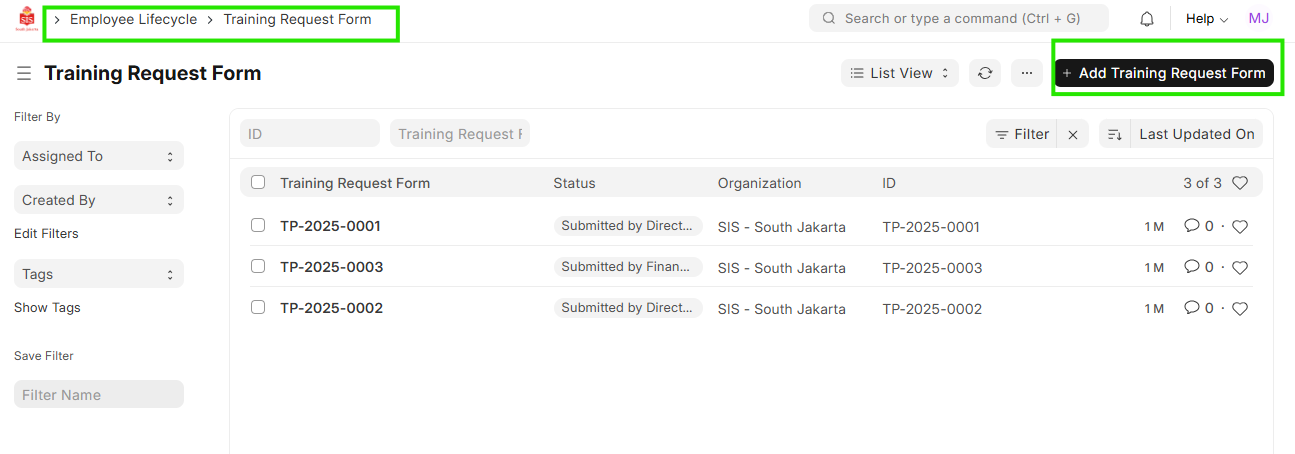Open the three-dot more options menu

(x=1026, y=73)
